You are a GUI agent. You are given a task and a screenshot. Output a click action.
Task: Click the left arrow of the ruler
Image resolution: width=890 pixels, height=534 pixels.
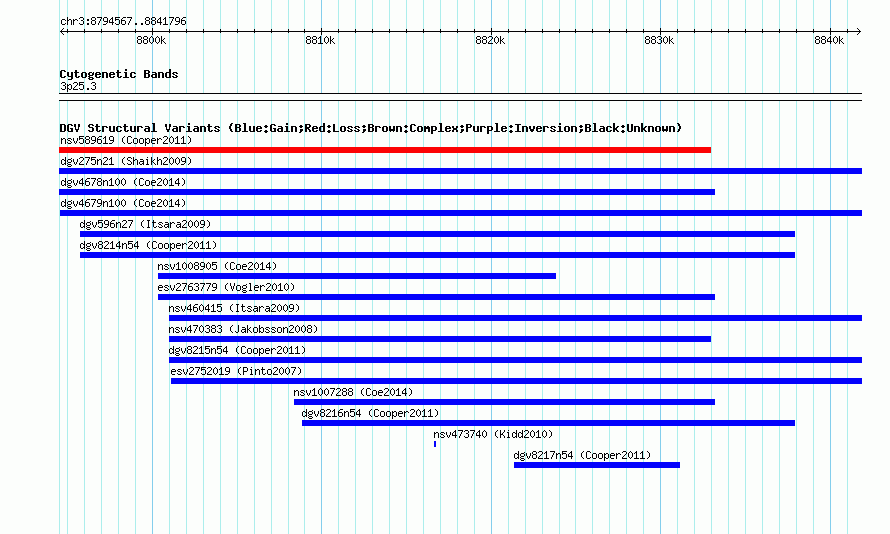(x=62, y=31)
